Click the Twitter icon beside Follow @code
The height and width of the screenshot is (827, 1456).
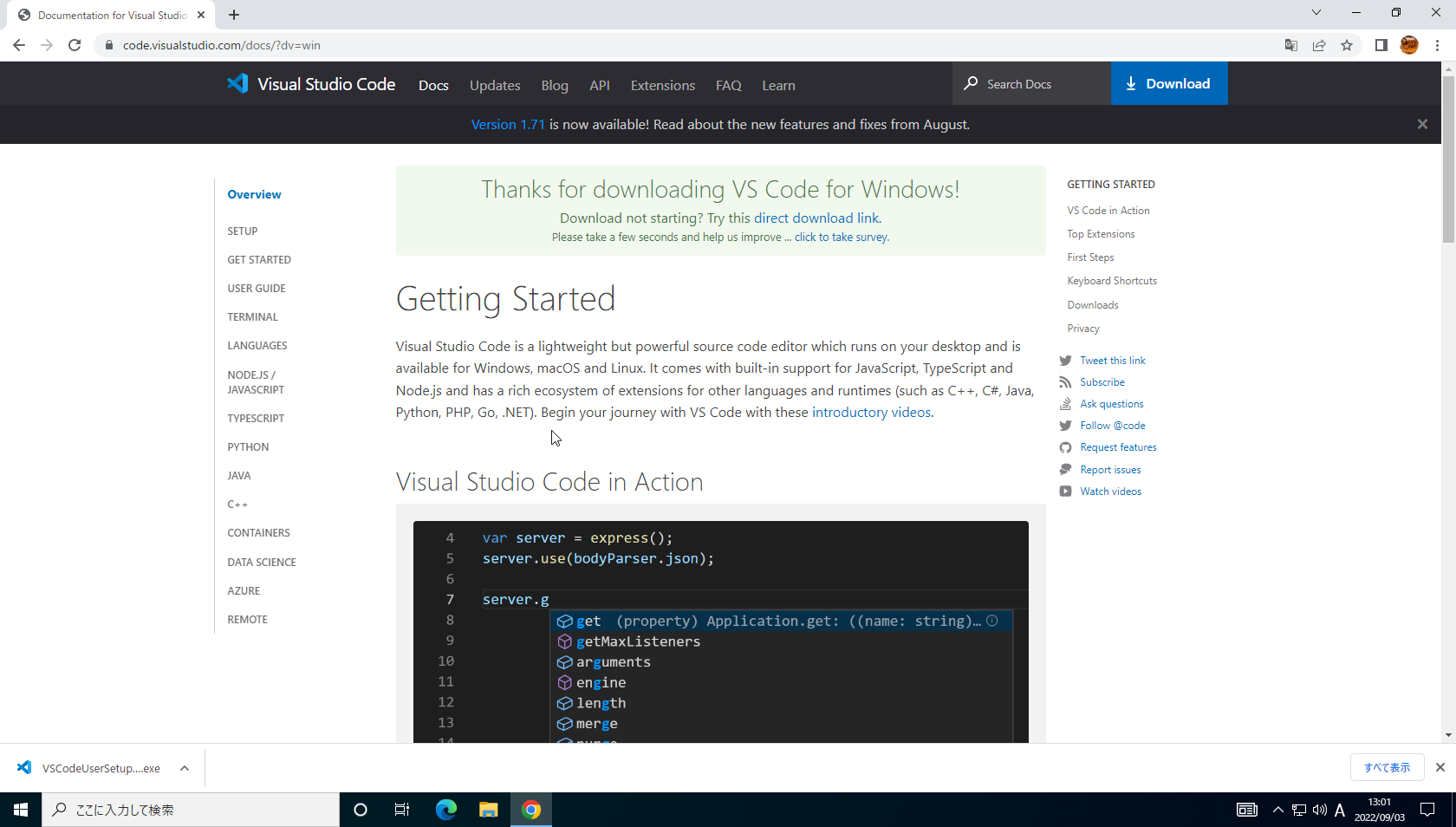tap(1065, 426)
